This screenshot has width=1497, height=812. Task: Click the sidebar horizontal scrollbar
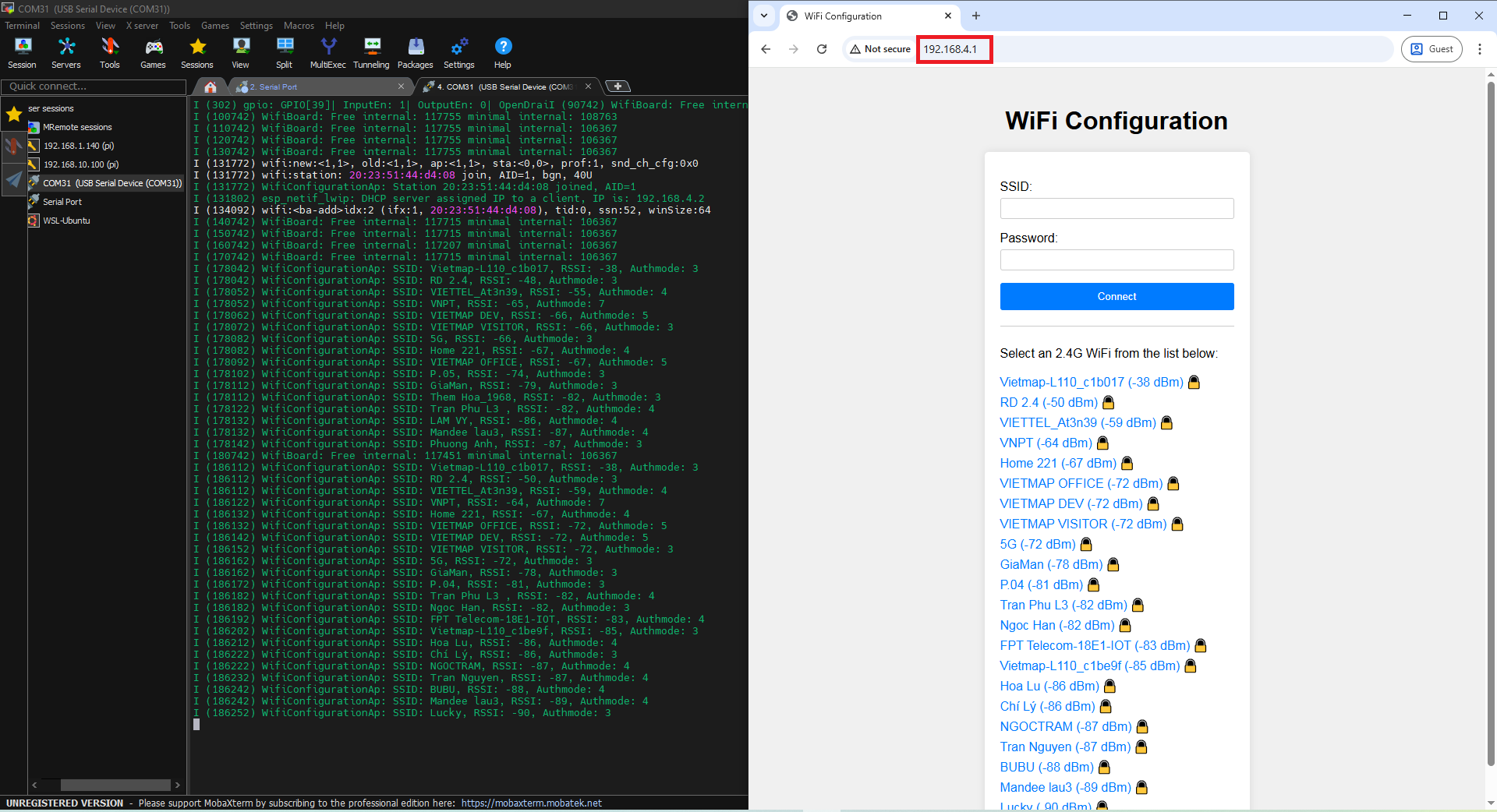115,785
